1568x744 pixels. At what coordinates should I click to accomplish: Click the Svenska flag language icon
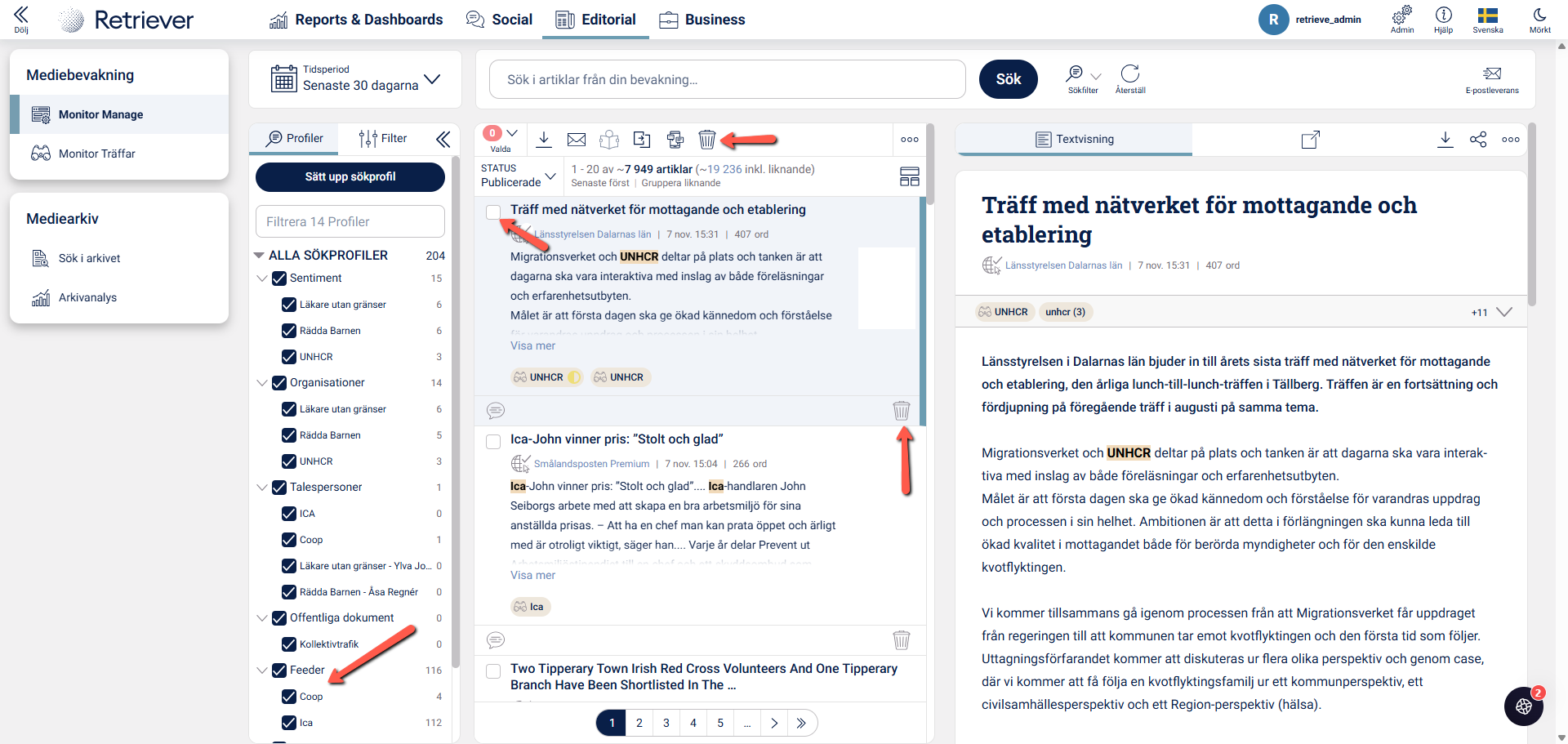(1488, 15)
